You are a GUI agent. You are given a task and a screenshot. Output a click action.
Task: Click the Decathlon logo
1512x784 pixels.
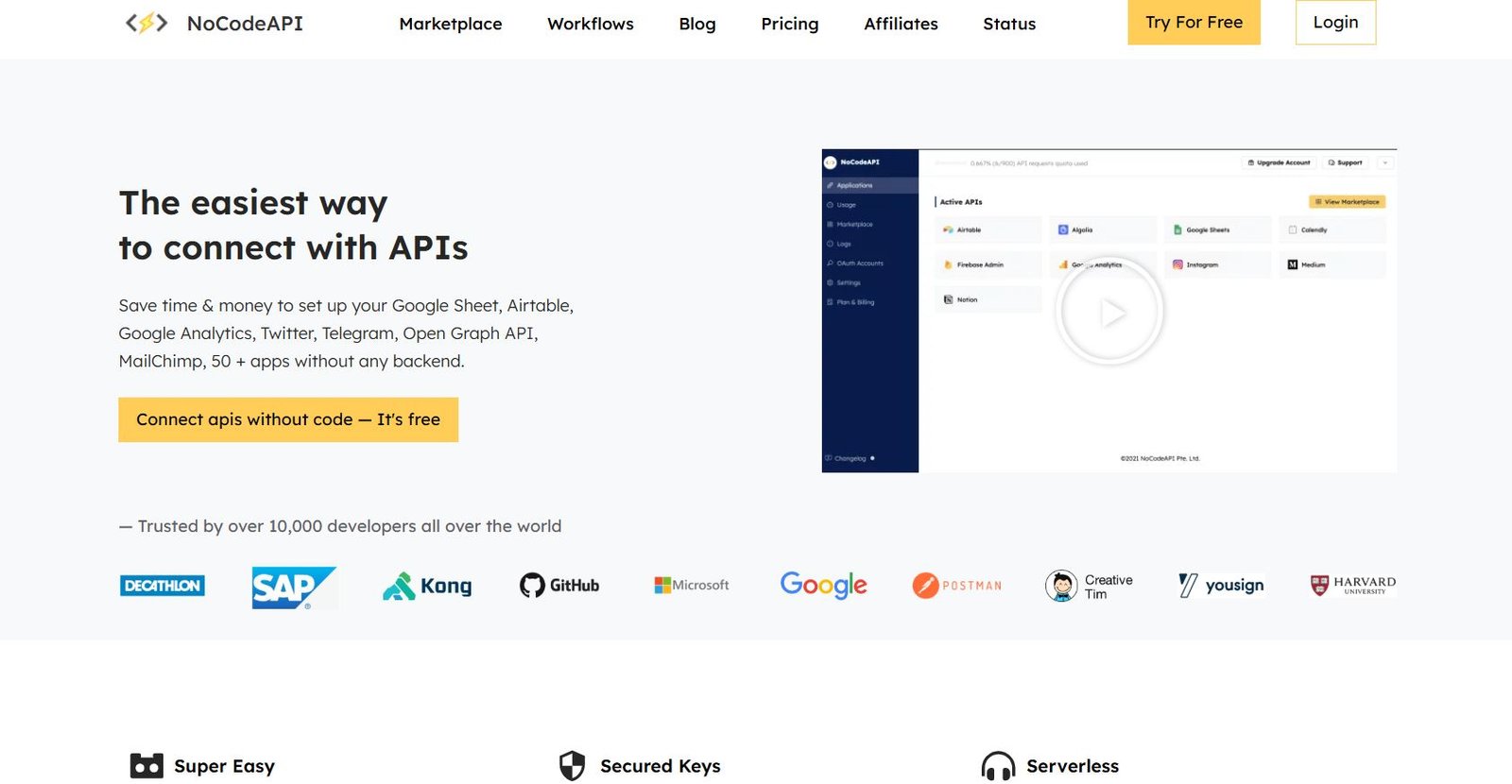(x=163, y=586)
